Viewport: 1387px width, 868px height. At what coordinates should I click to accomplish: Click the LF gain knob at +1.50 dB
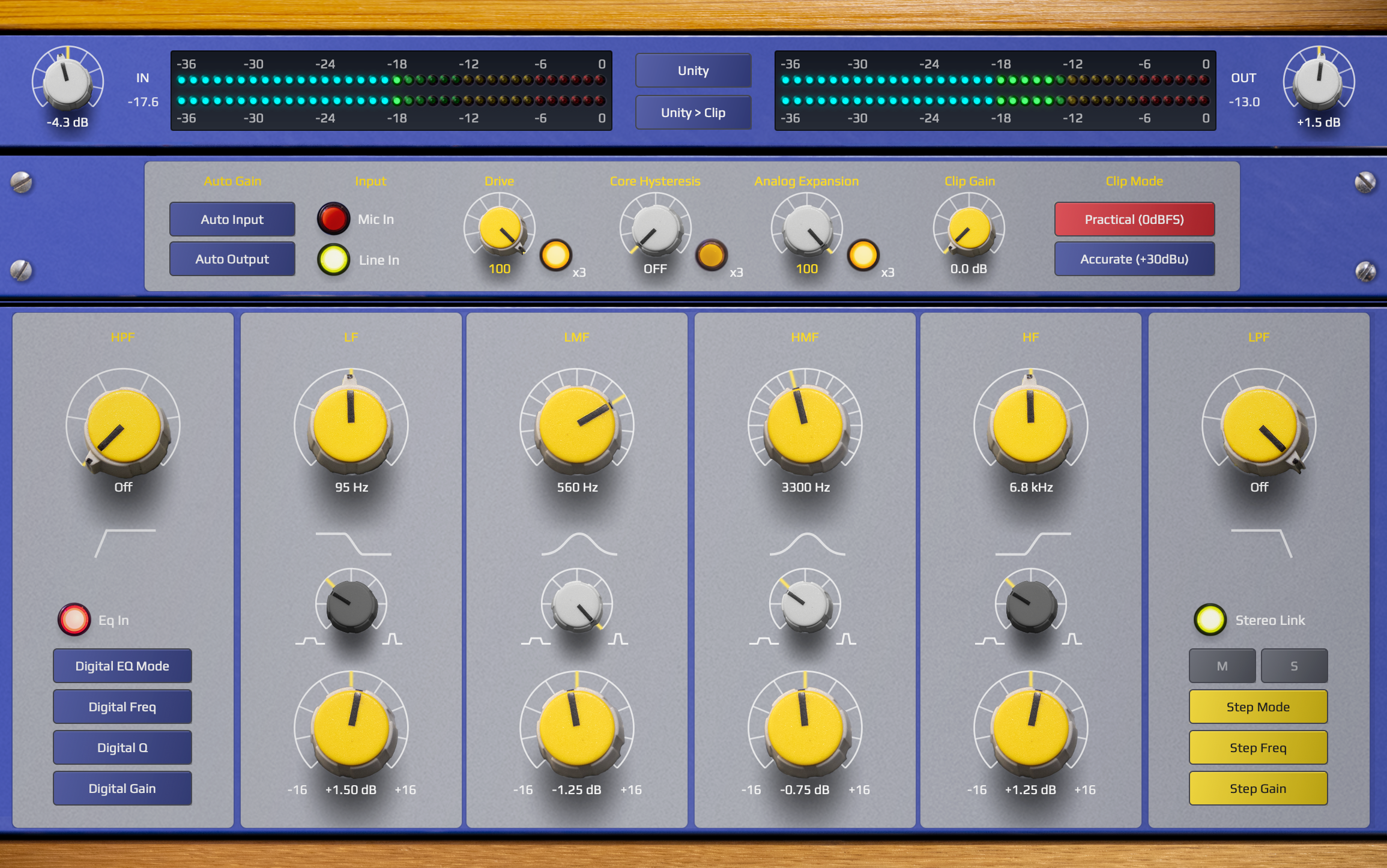351,726
